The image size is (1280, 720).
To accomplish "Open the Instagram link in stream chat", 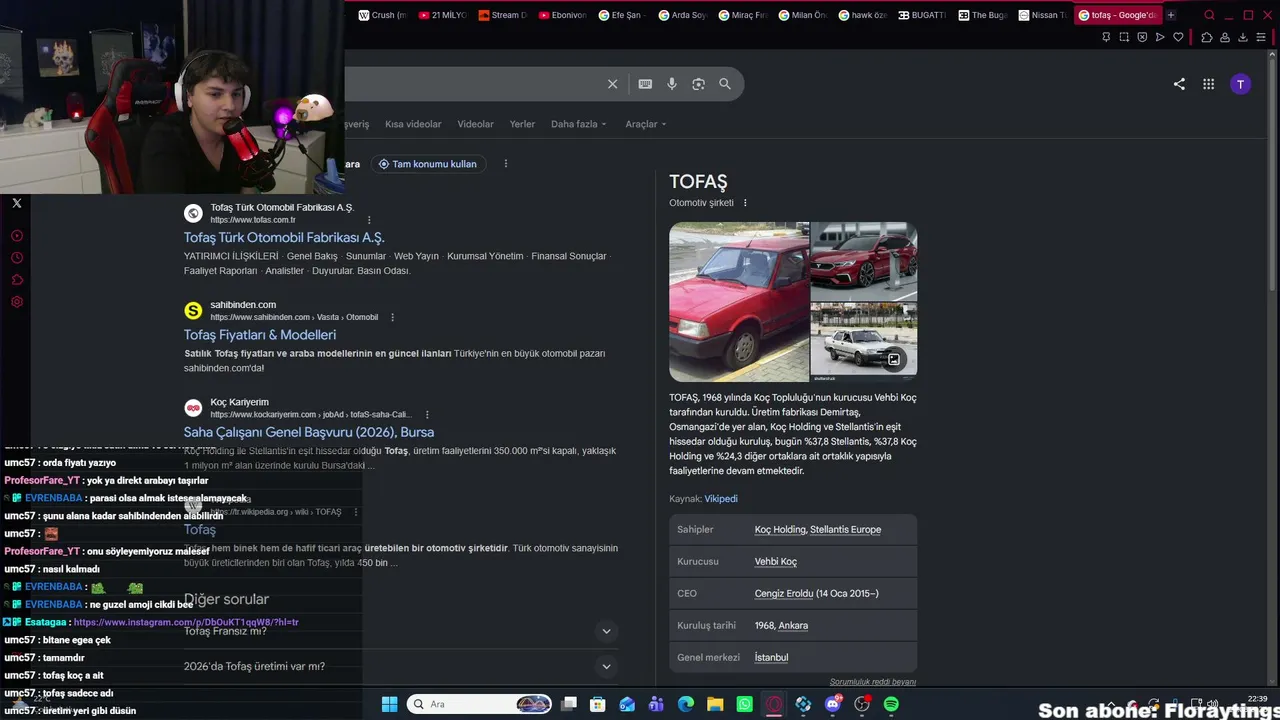I will point(186,622).
